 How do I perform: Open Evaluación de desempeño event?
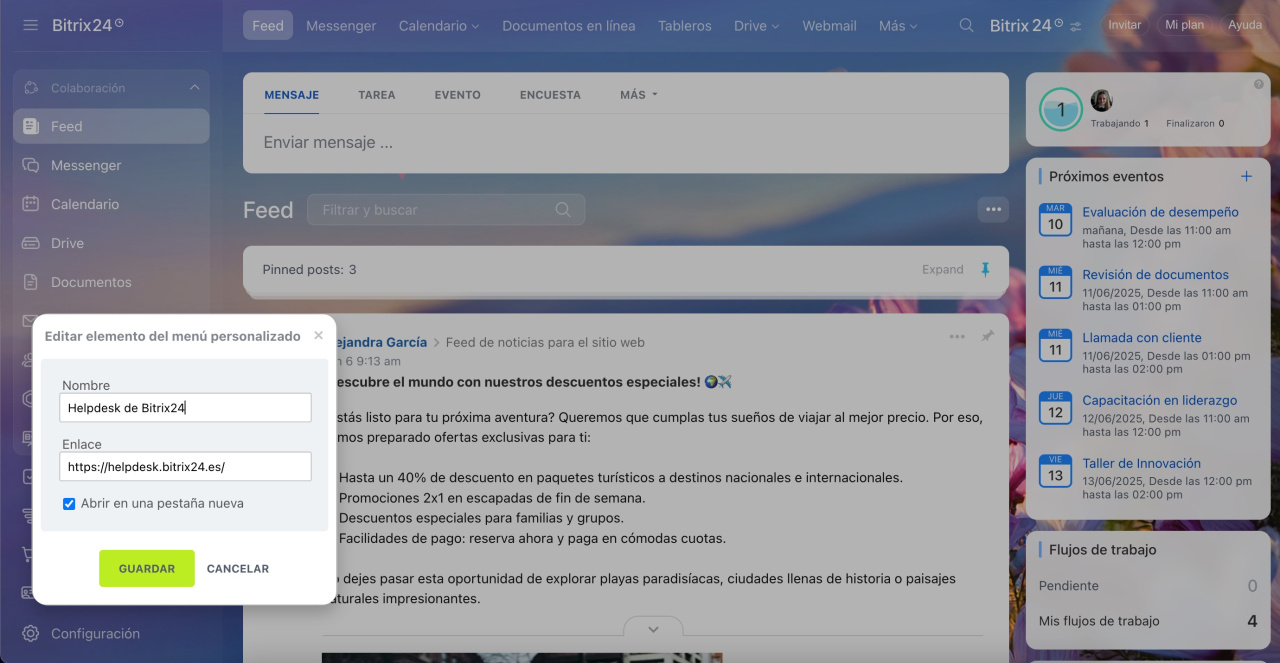click(1160, 212)
